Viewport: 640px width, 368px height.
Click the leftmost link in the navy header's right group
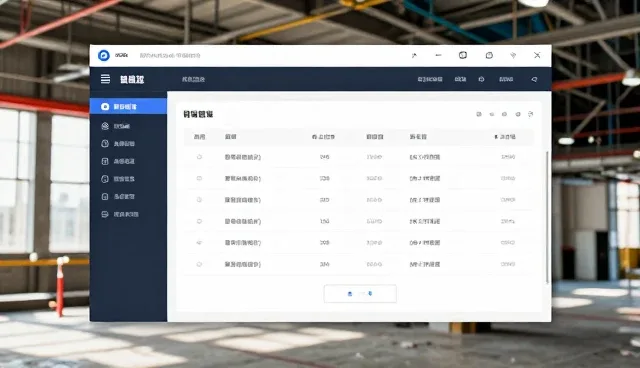pos(430,79)
